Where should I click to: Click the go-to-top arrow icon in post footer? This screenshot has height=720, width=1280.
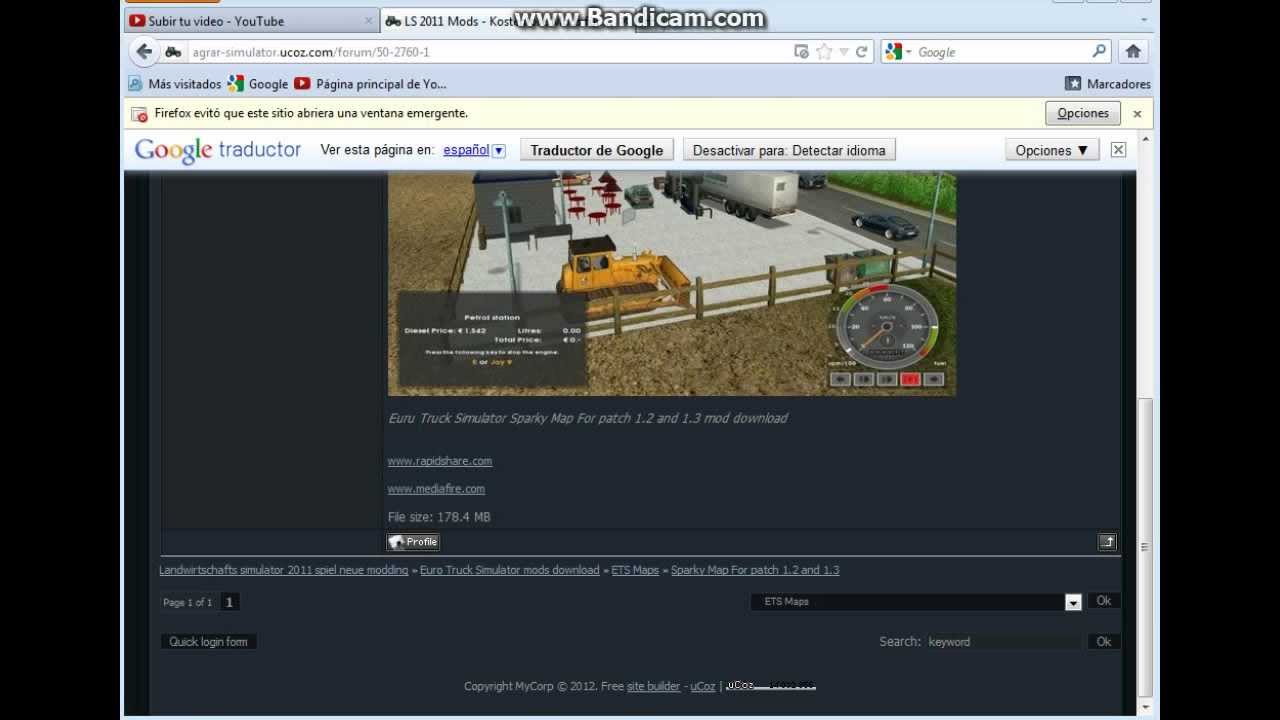point(1107,542)
